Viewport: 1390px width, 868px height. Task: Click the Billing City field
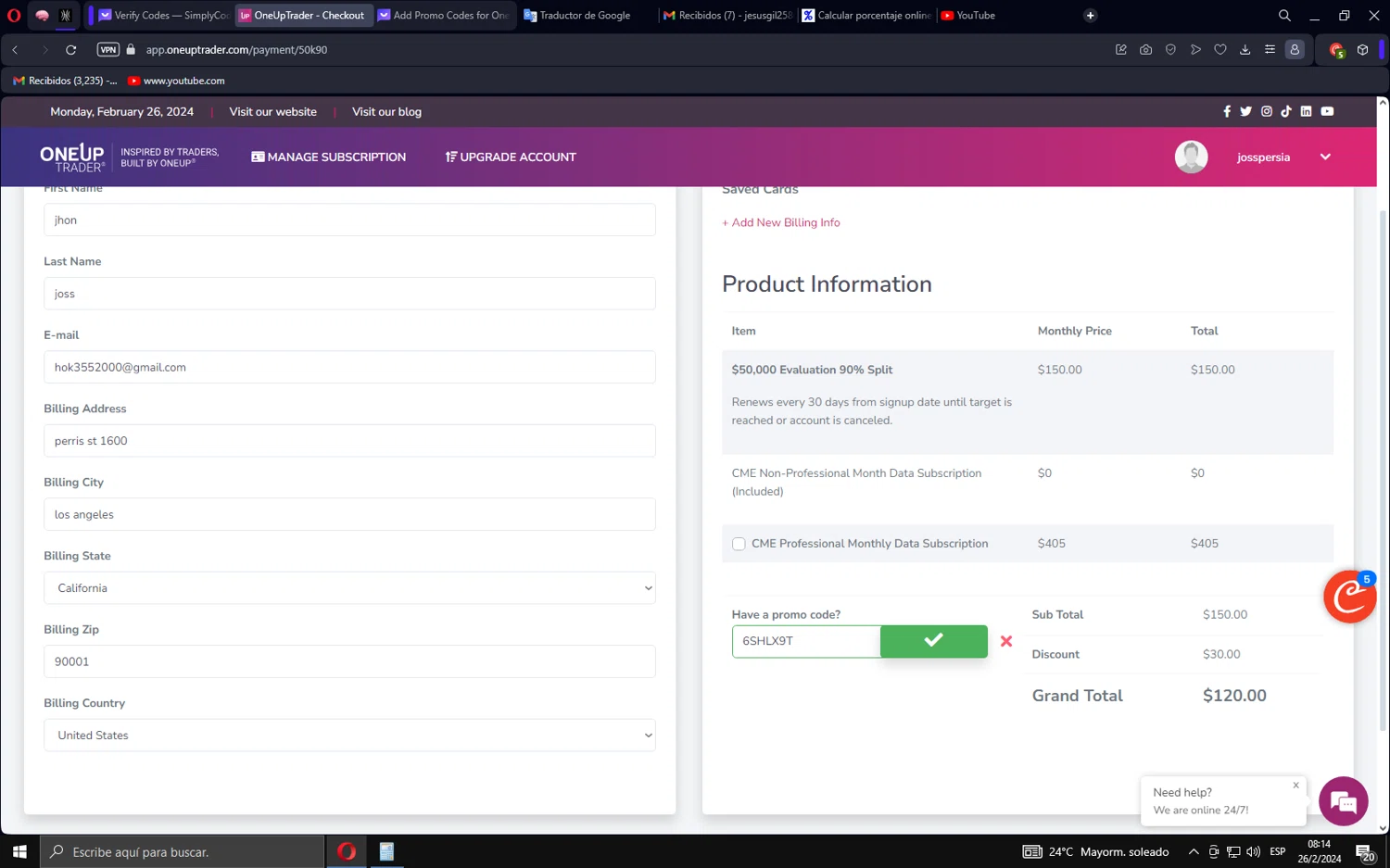(349, 515)
